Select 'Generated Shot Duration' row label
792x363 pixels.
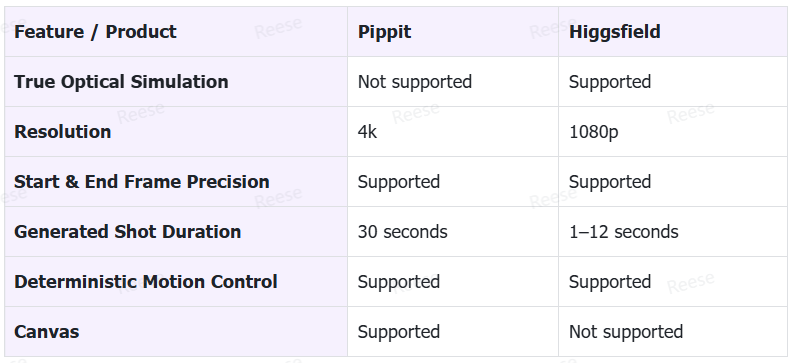point(128,232)
